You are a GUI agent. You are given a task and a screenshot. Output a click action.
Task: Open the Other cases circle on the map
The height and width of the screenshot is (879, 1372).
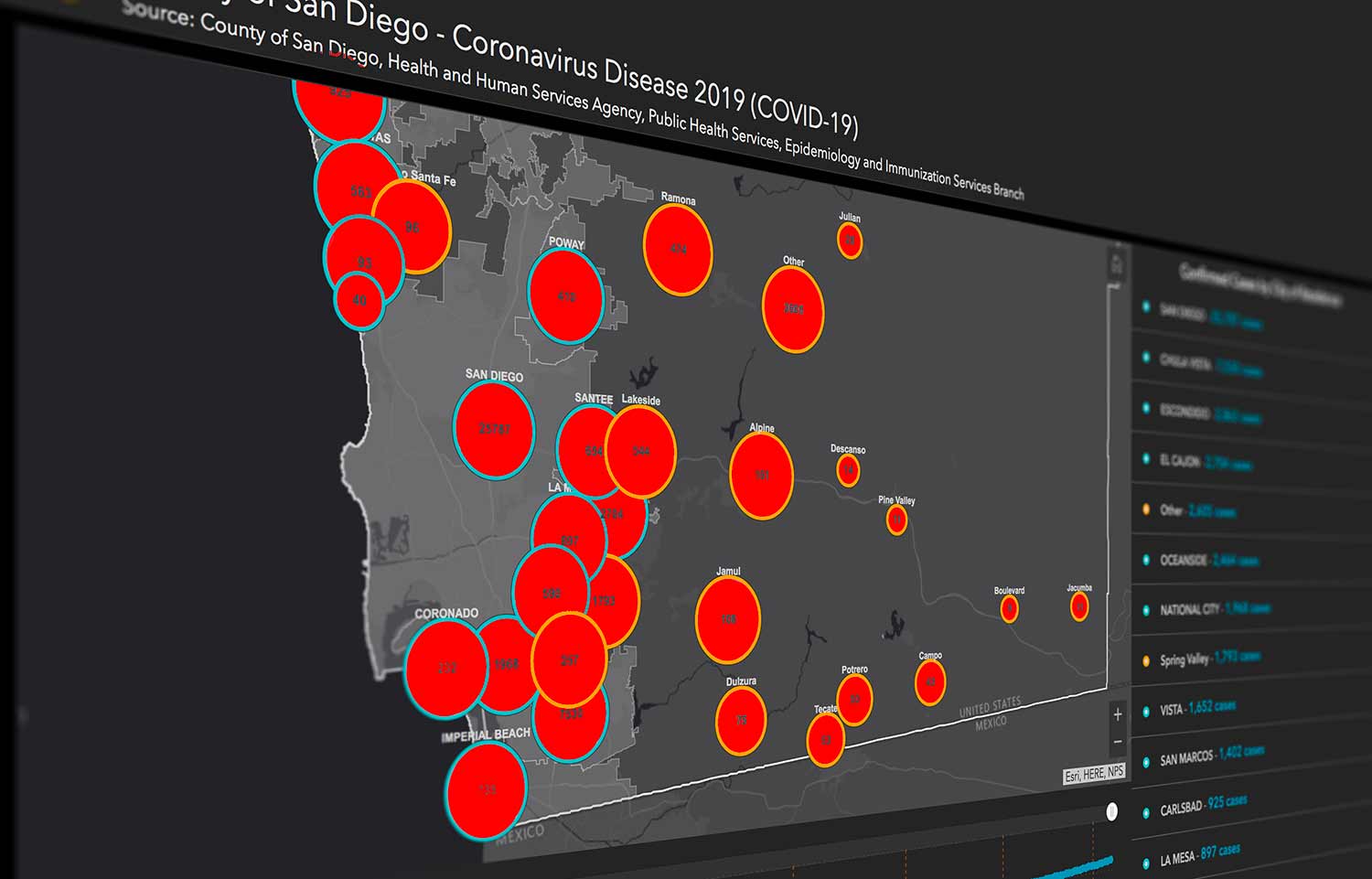tap(793, 309)
